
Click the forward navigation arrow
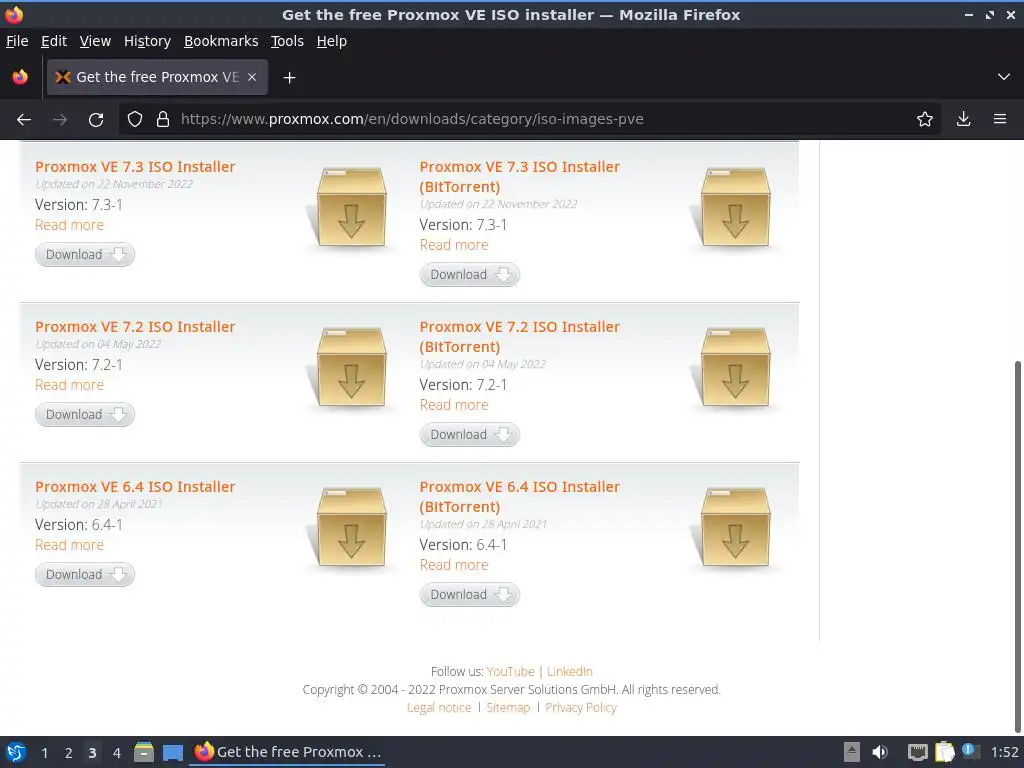[60, 120]
